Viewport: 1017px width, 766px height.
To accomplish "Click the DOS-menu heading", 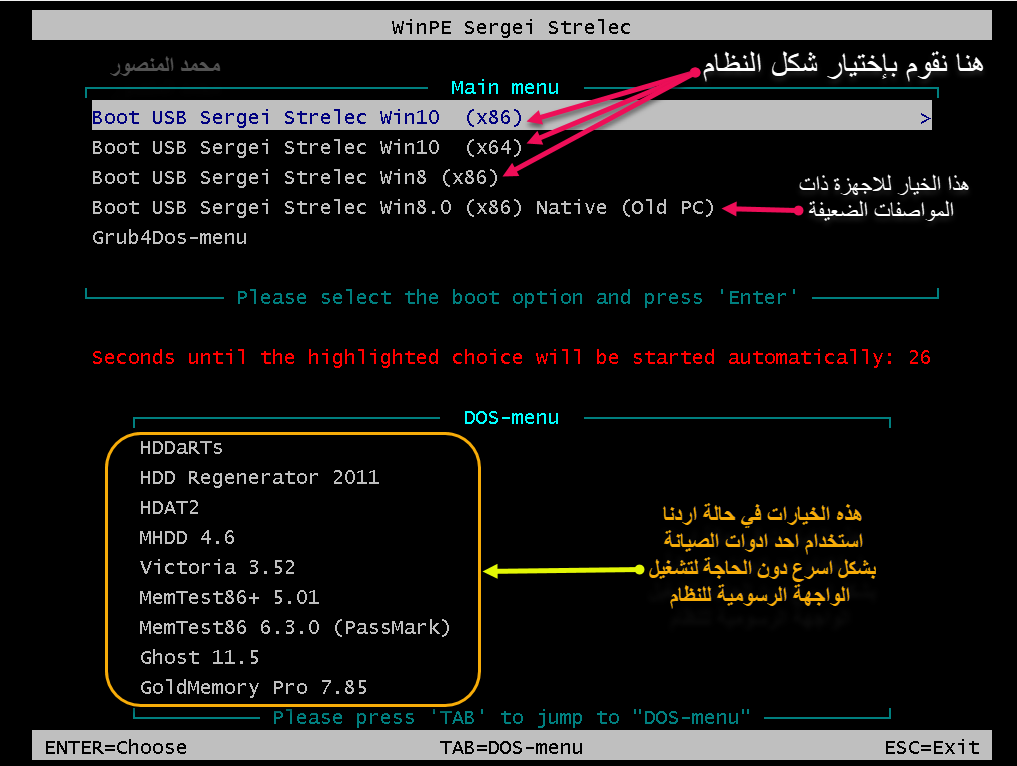I will point(511,417).
